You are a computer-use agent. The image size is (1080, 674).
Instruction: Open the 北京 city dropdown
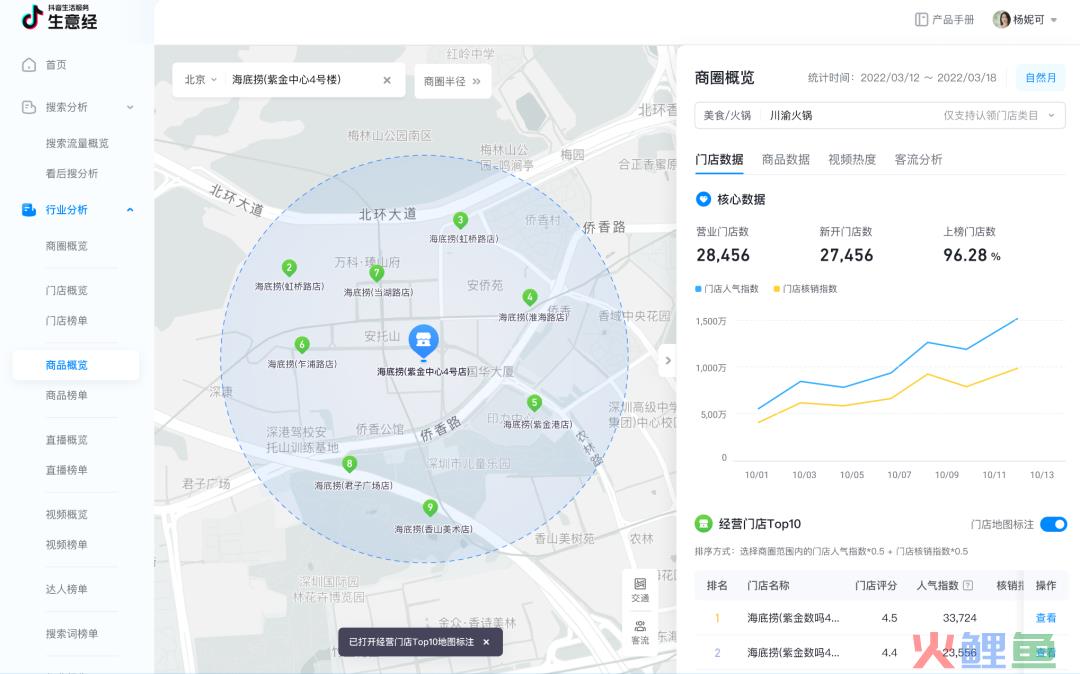point(200,80)
